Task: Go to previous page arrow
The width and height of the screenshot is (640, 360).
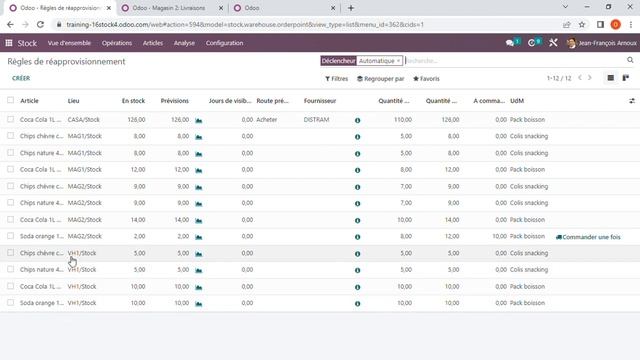Action: tap(580, 78)
